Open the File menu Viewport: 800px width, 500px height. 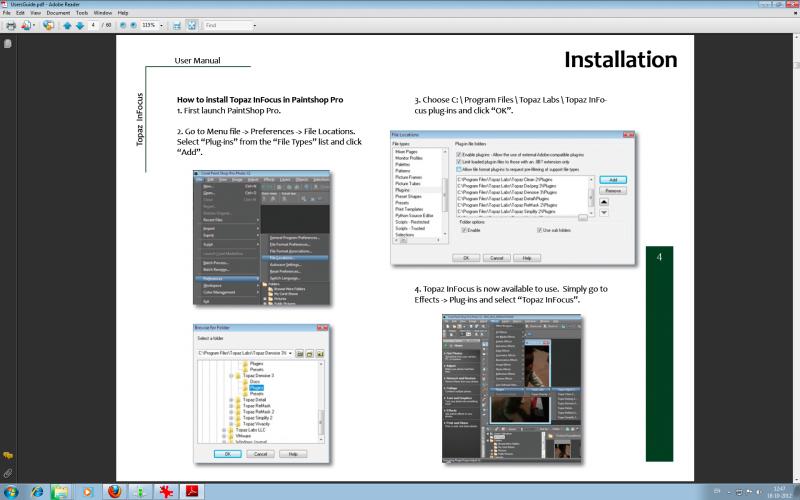click(x=7, y=13)
